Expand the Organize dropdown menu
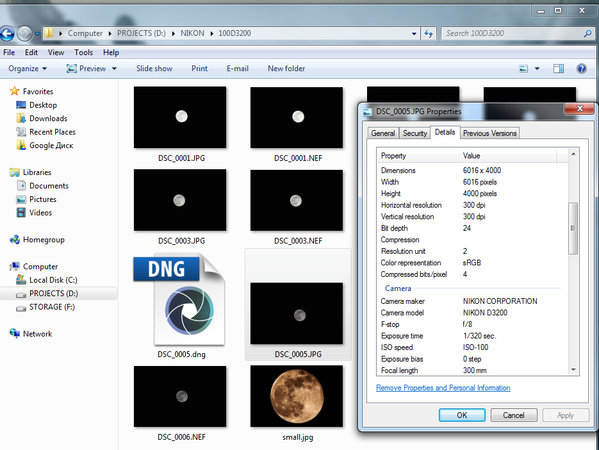599x450 pixels. click(x=28, y=69)
